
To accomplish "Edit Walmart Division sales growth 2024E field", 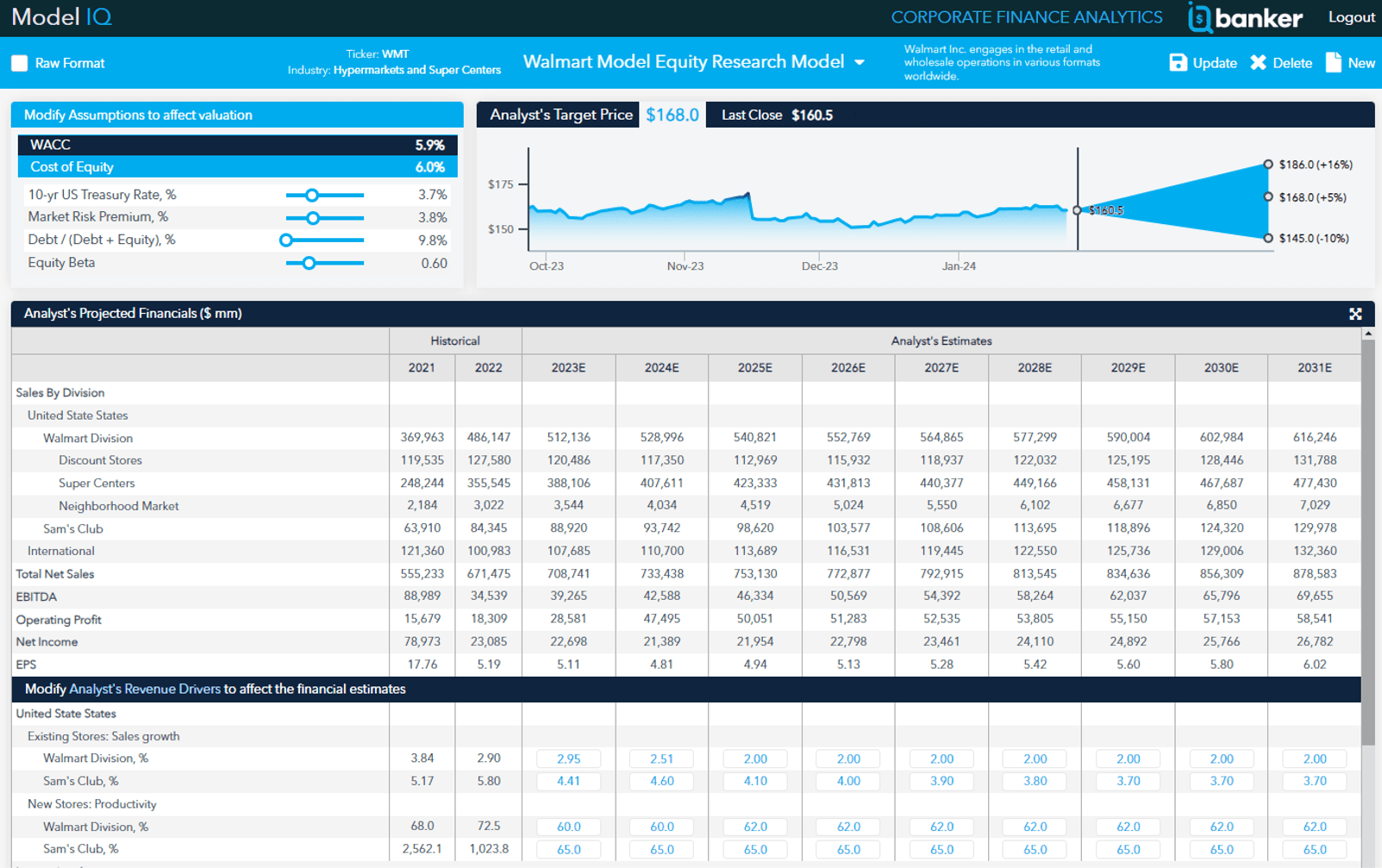I will click(661, 759).
